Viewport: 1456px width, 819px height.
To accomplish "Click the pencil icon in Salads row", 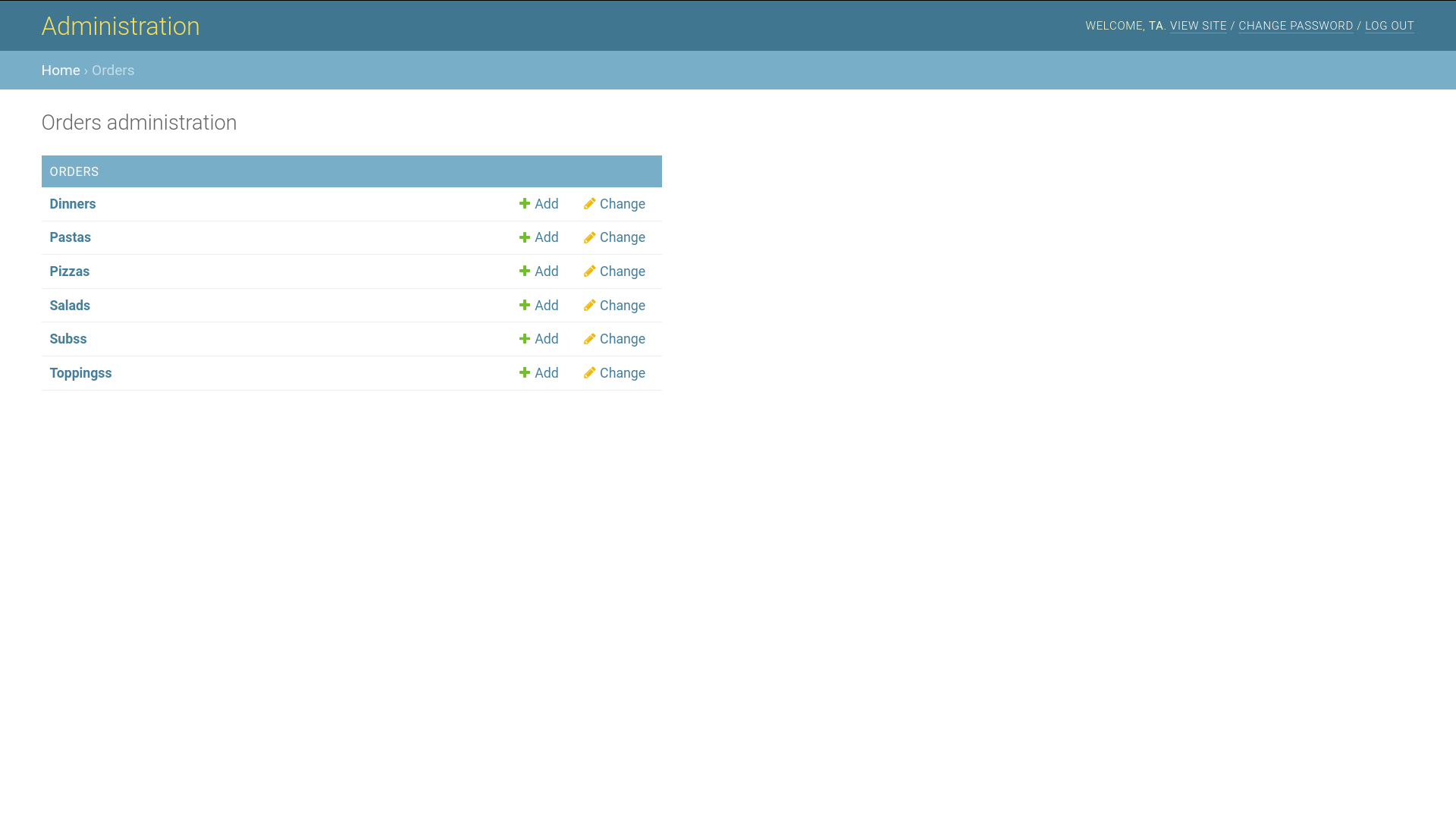I will (589, 306).
